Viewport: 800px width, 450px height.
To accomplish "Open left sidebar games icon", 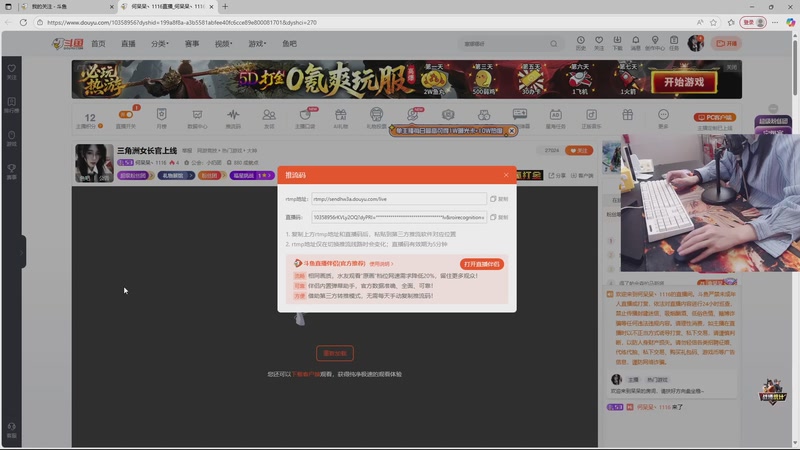I will (x=11, y=138).
